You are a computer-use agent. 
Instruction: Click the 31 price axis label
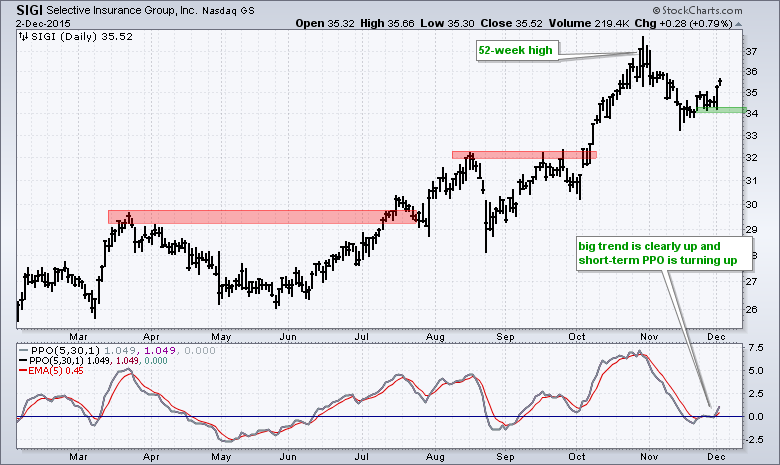pos(752,181)
